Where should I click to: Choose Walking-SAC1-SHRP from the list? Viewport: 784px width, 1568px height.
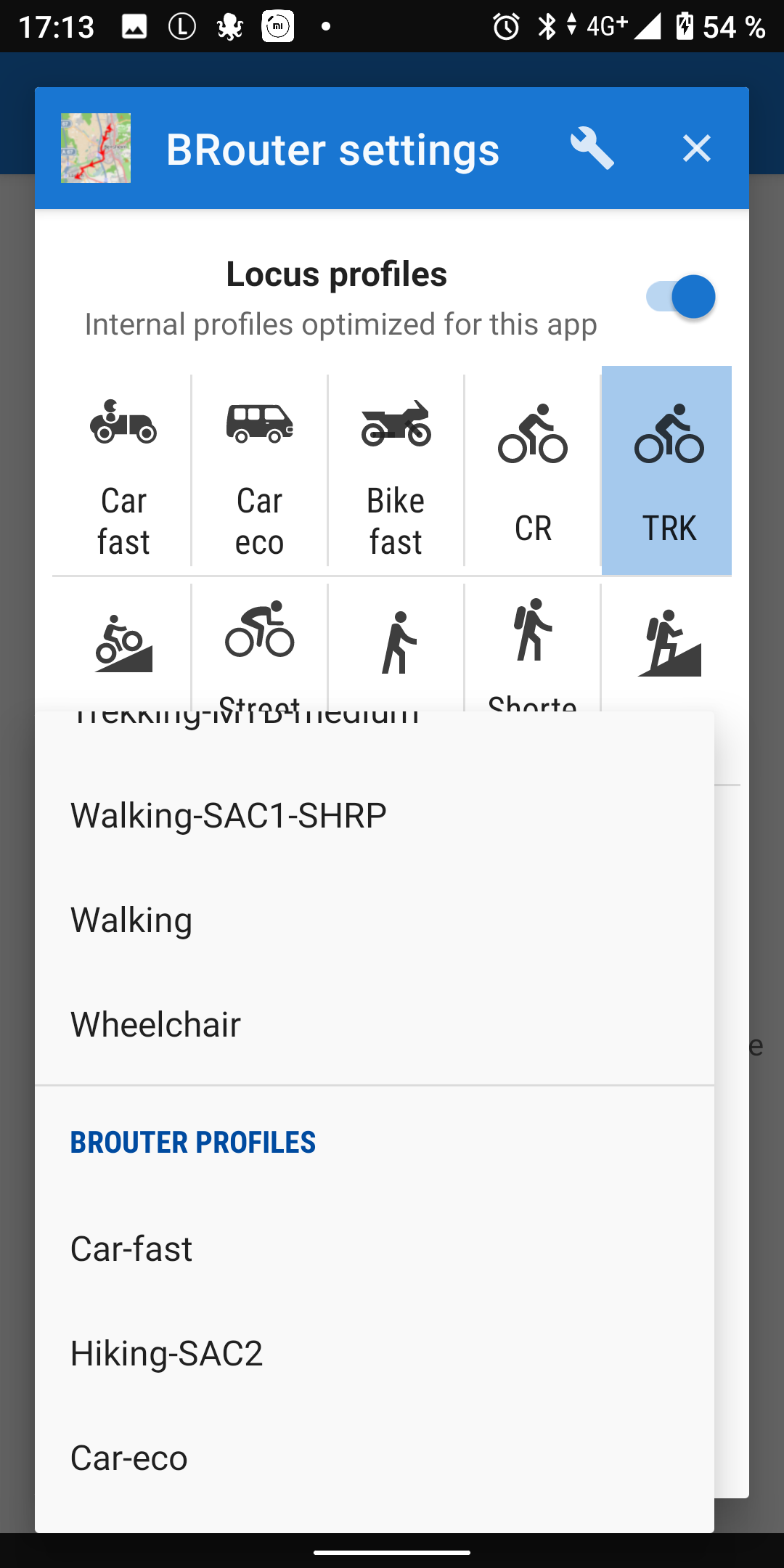(x=228, y=815)
